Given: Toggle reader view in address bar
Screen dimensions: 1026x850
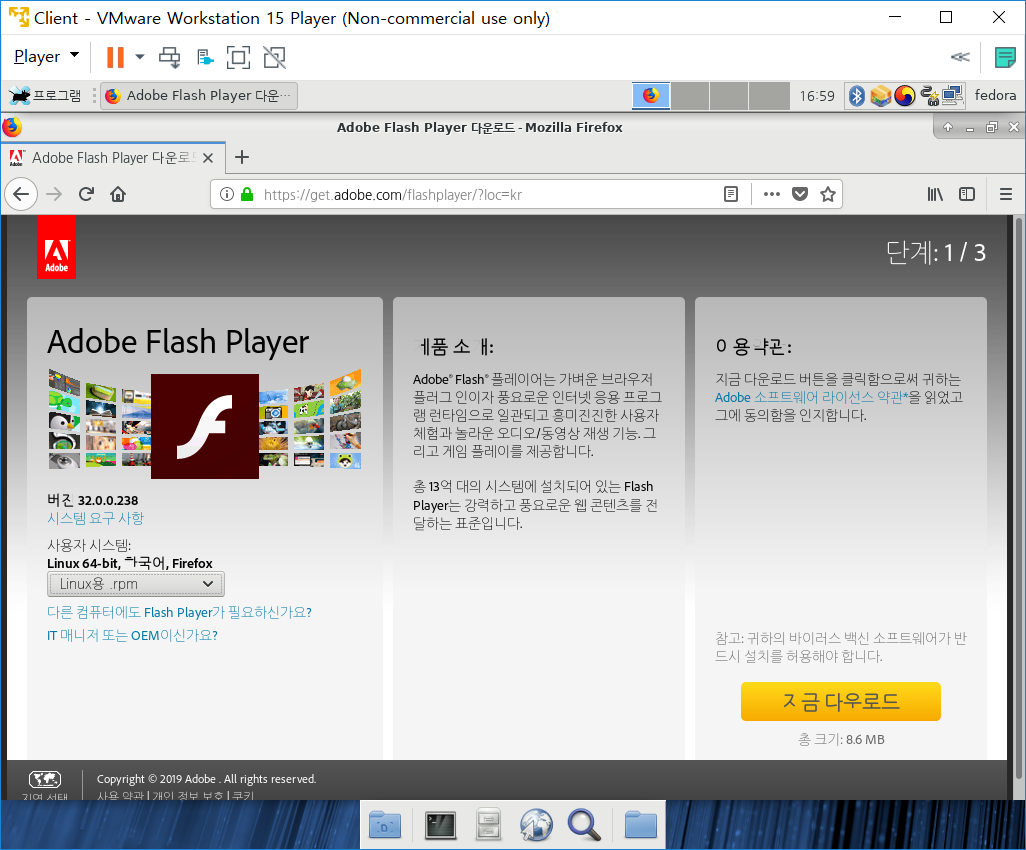Looking at the screenshot, I should point(731,194).
